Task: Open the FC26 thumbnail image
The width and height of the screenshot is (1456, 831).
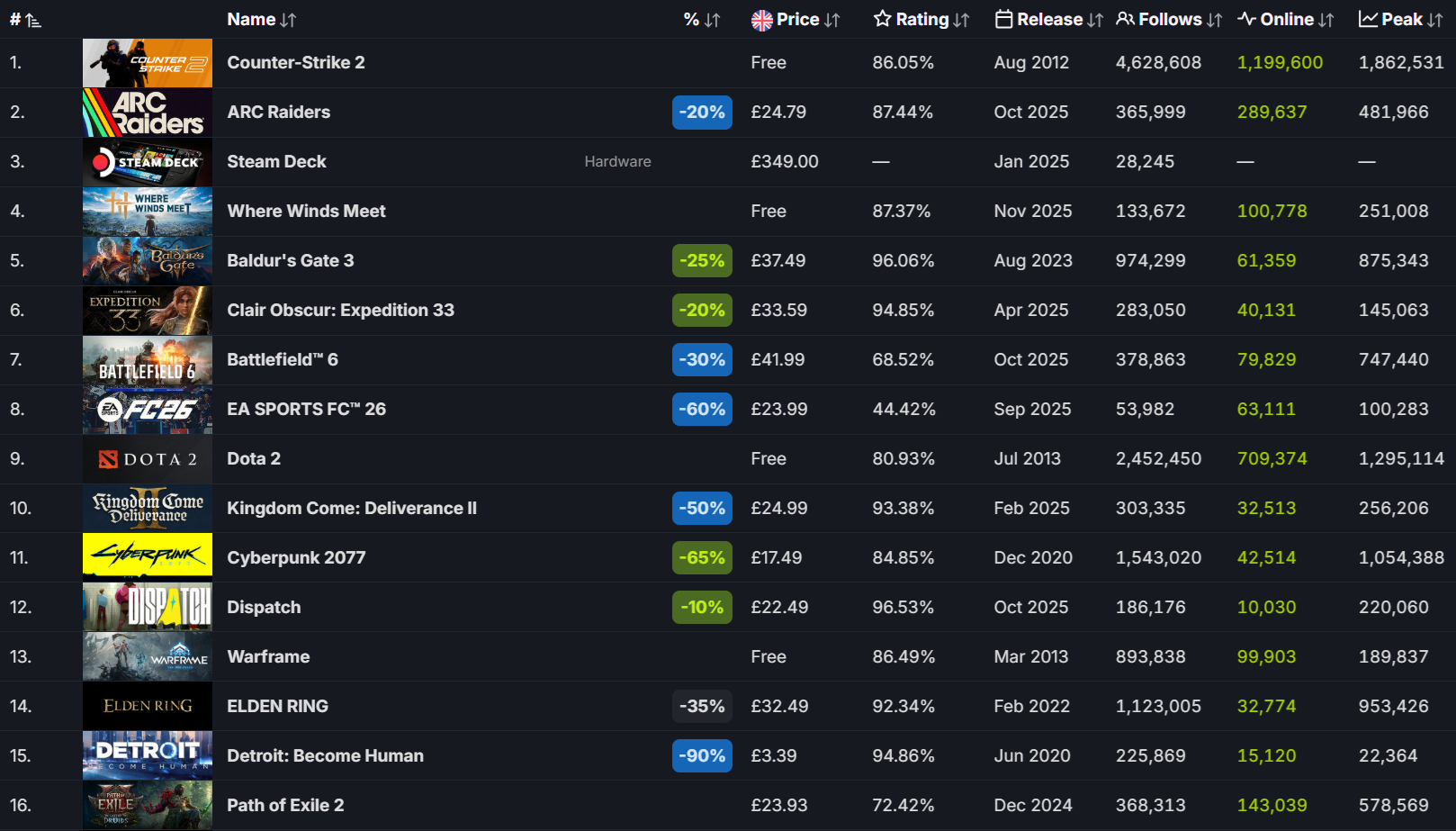Action: tap(148, 410)
